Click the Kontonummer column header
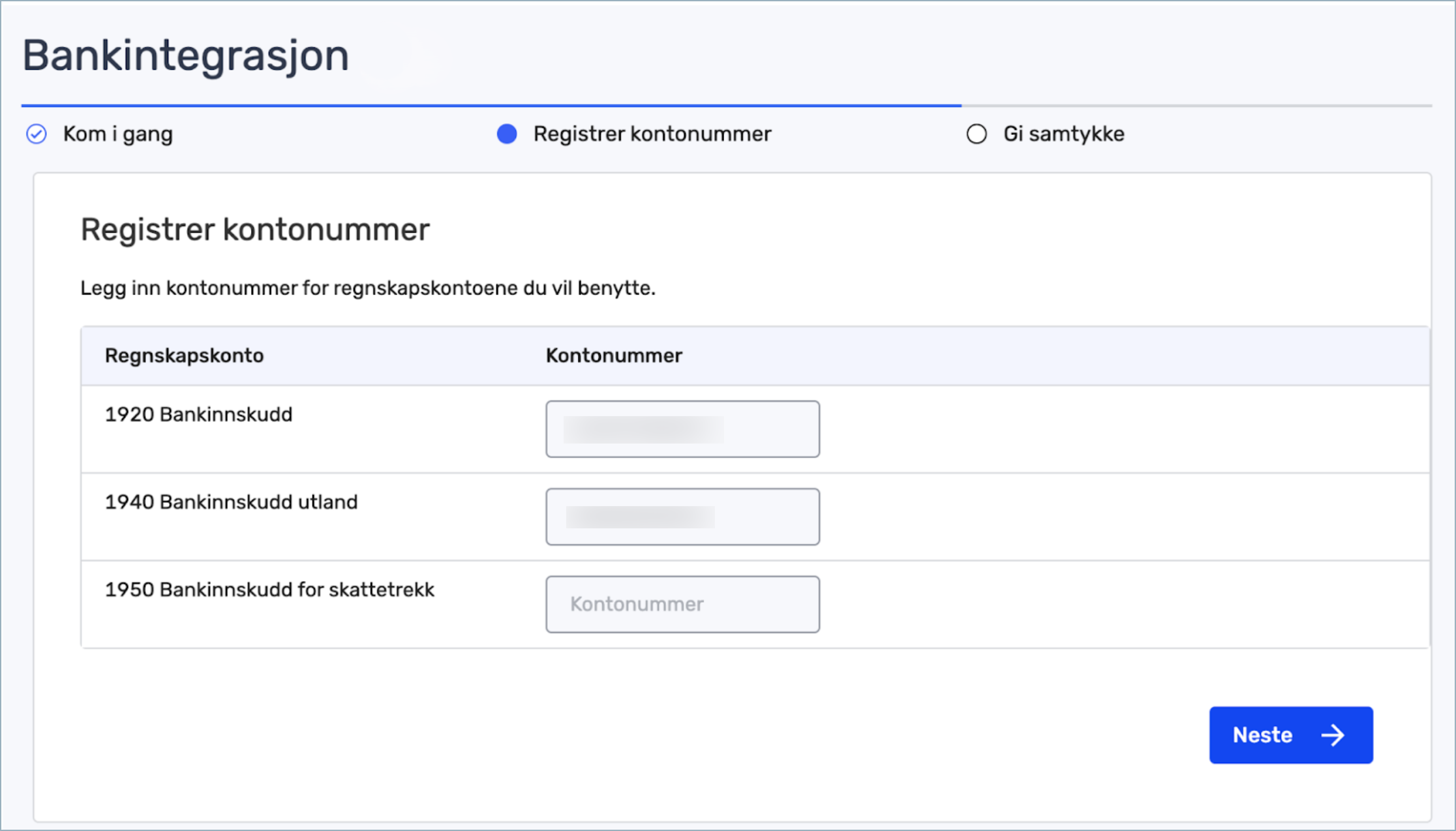Image resolution: width=1456 pixels, height=831 pixels. pos(614,355)
